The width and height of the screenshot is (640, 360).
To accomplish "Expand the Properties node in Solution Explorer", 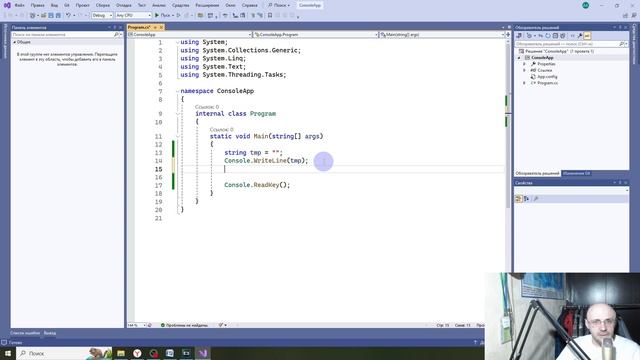I will point(524,64).
